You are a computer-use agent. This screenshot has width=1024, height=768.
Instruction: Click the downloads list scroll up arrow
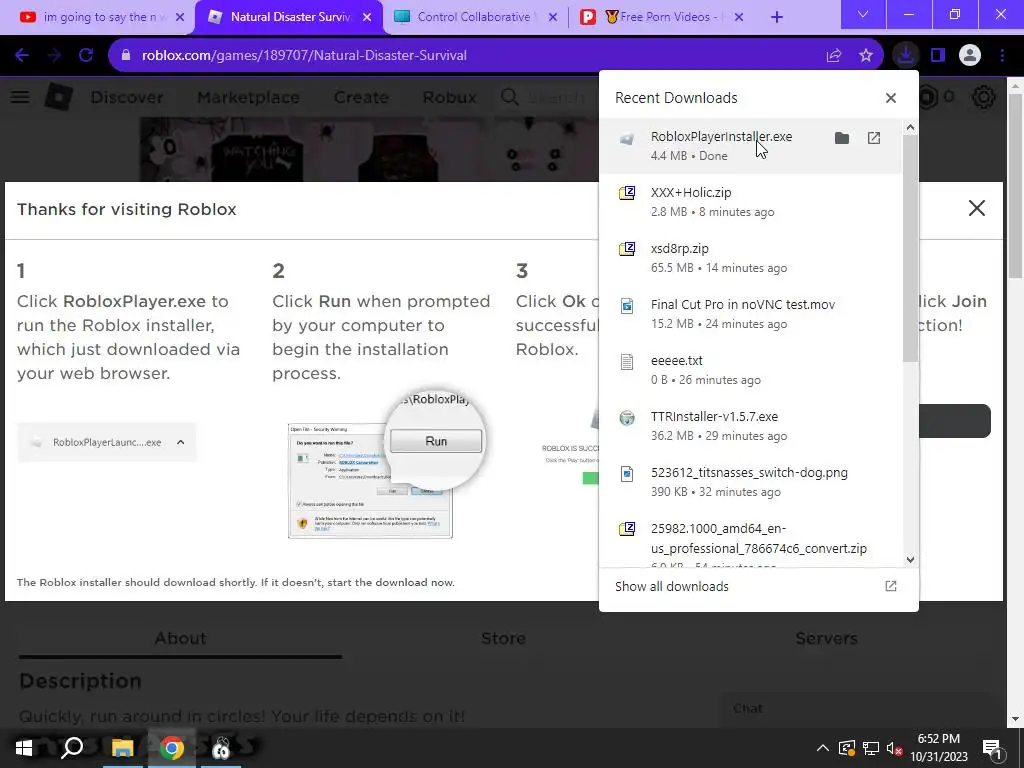click(x=910, y=127)
